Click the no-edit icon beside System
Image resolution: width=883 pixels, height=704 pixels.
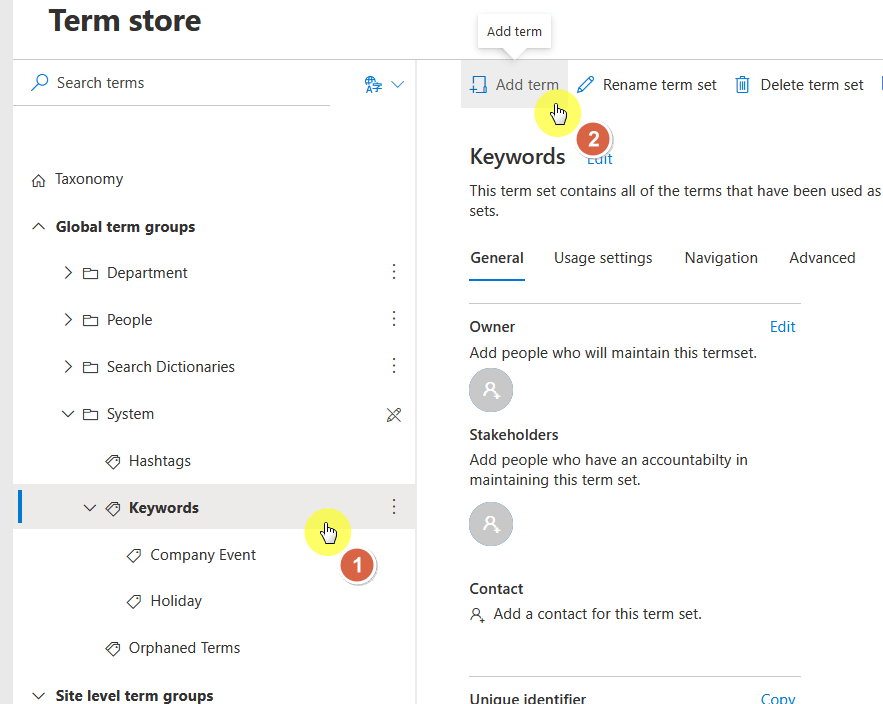click(x=394, y=415)
